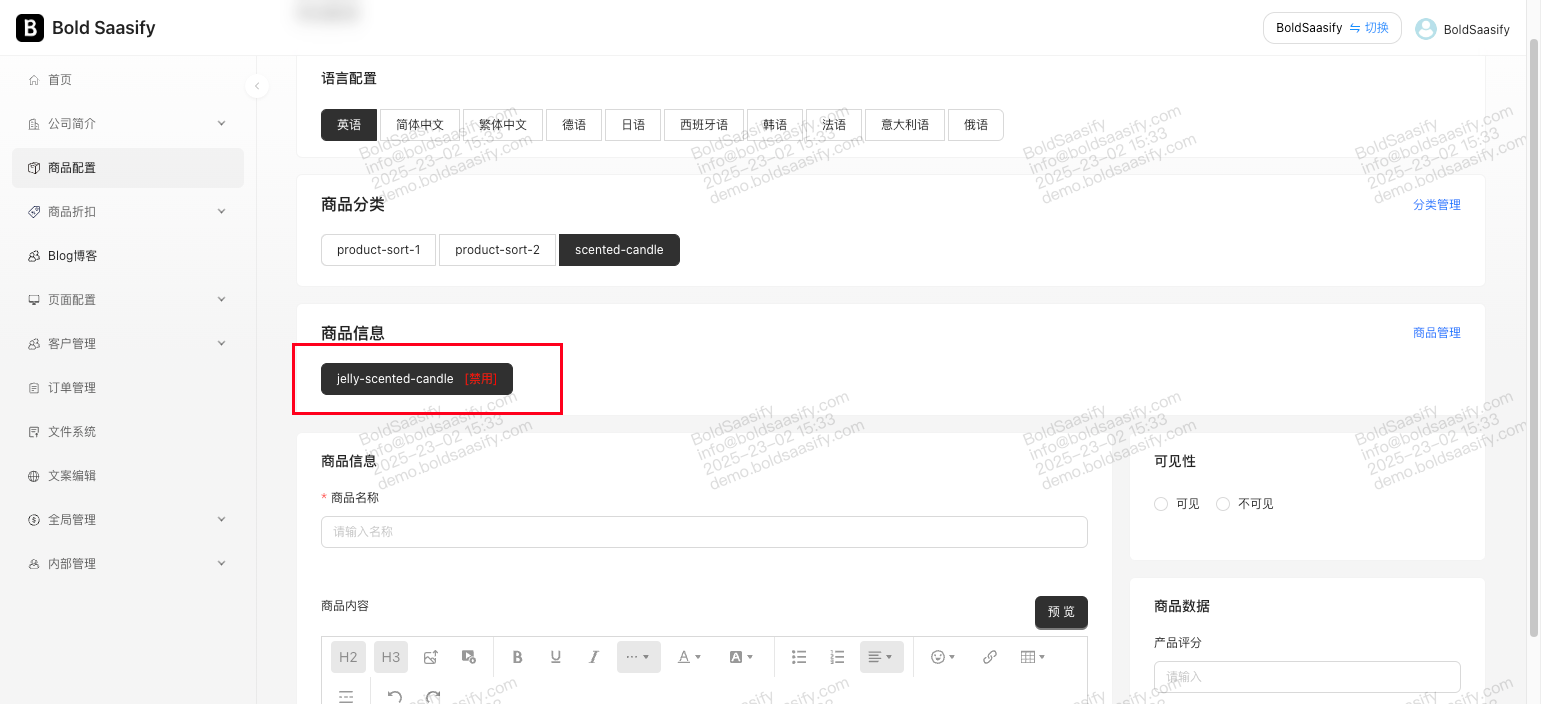Open the font color dropdown
The image size is (1541, 704).
(x=689, y=657)
